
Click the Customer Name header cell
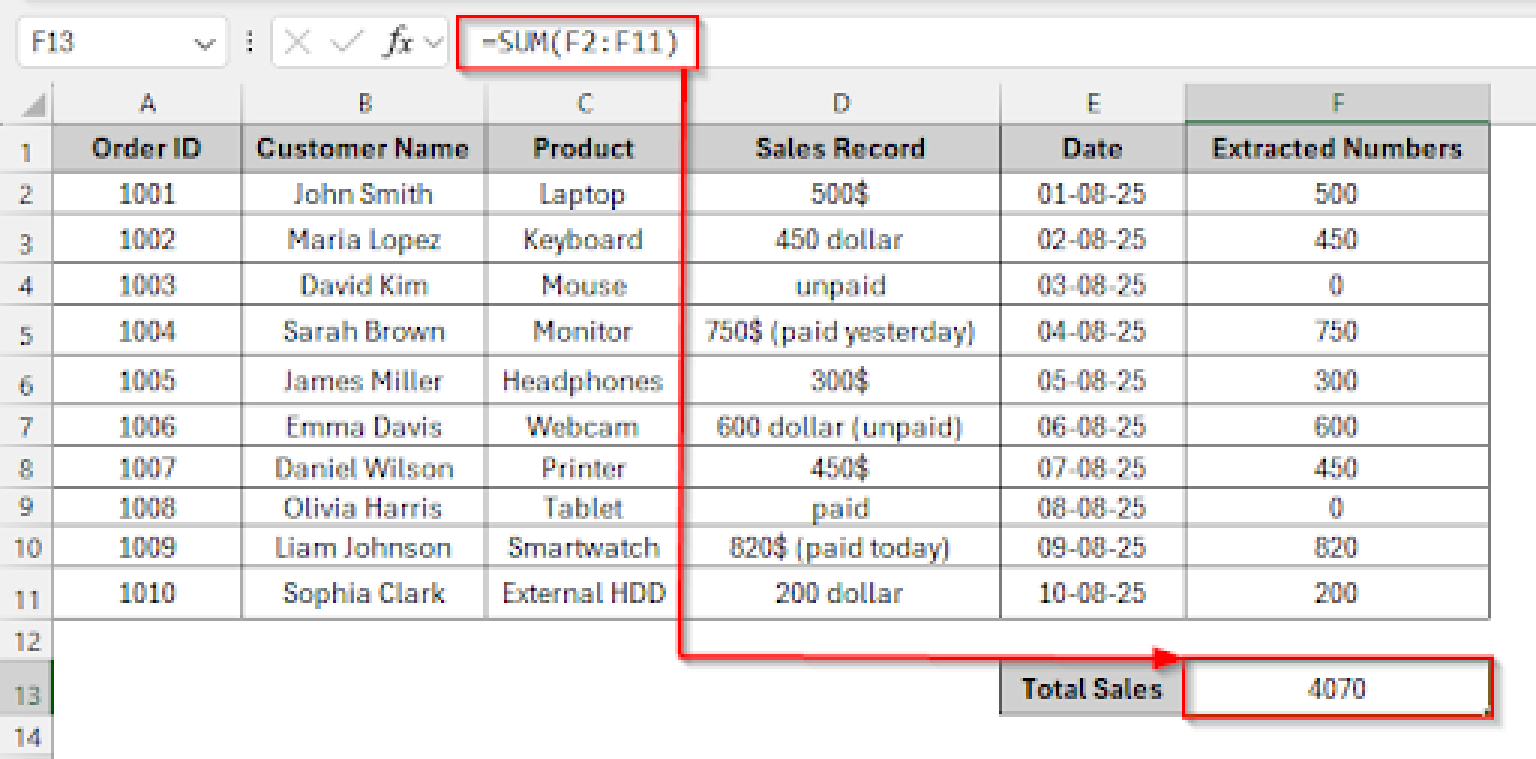tap(364, 148)
